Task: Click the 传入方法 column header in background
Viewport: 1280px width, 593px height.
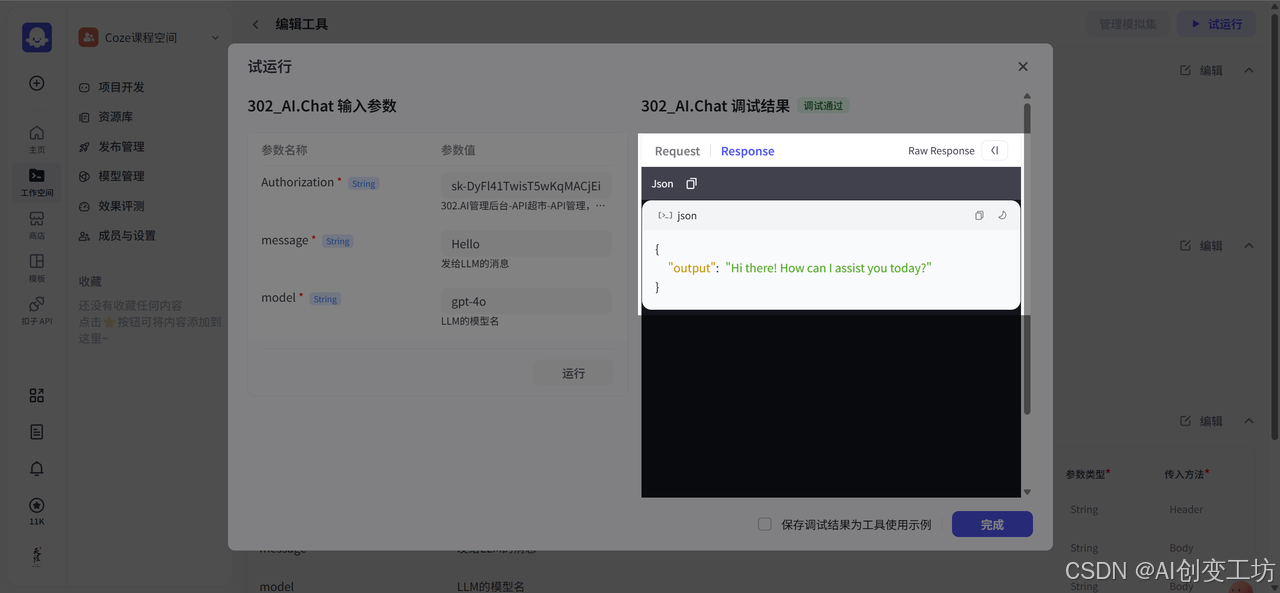Action: pos(1187,474)
